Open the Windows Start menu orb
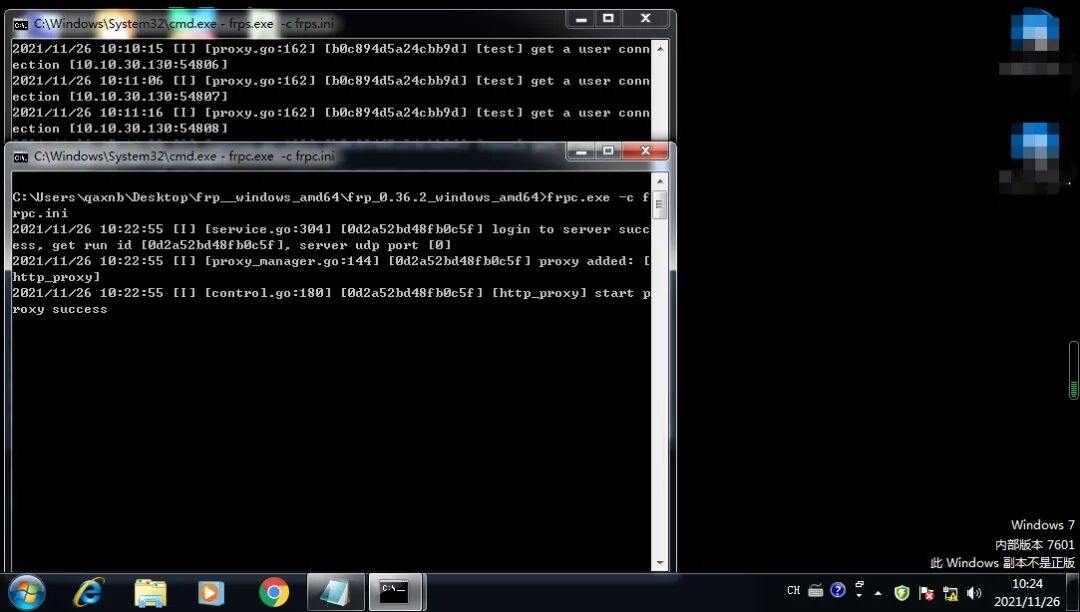Viewport: 1080px width, 612px height. point(28,592)
